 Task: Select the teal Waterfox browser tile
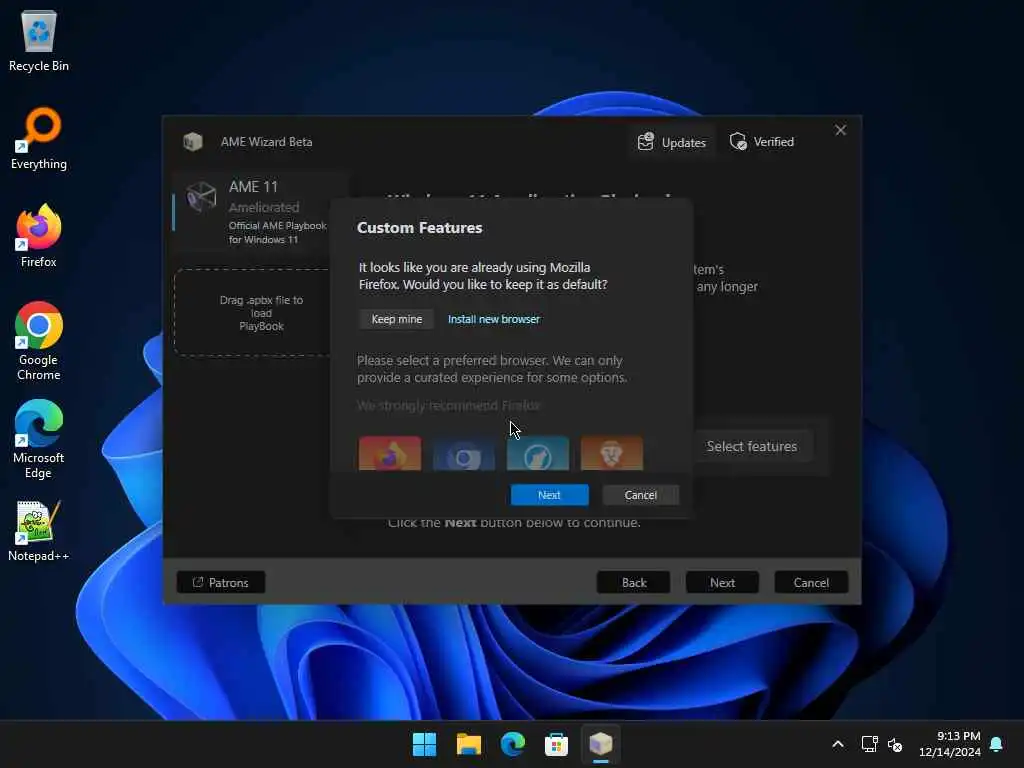(x=538, y=453)
